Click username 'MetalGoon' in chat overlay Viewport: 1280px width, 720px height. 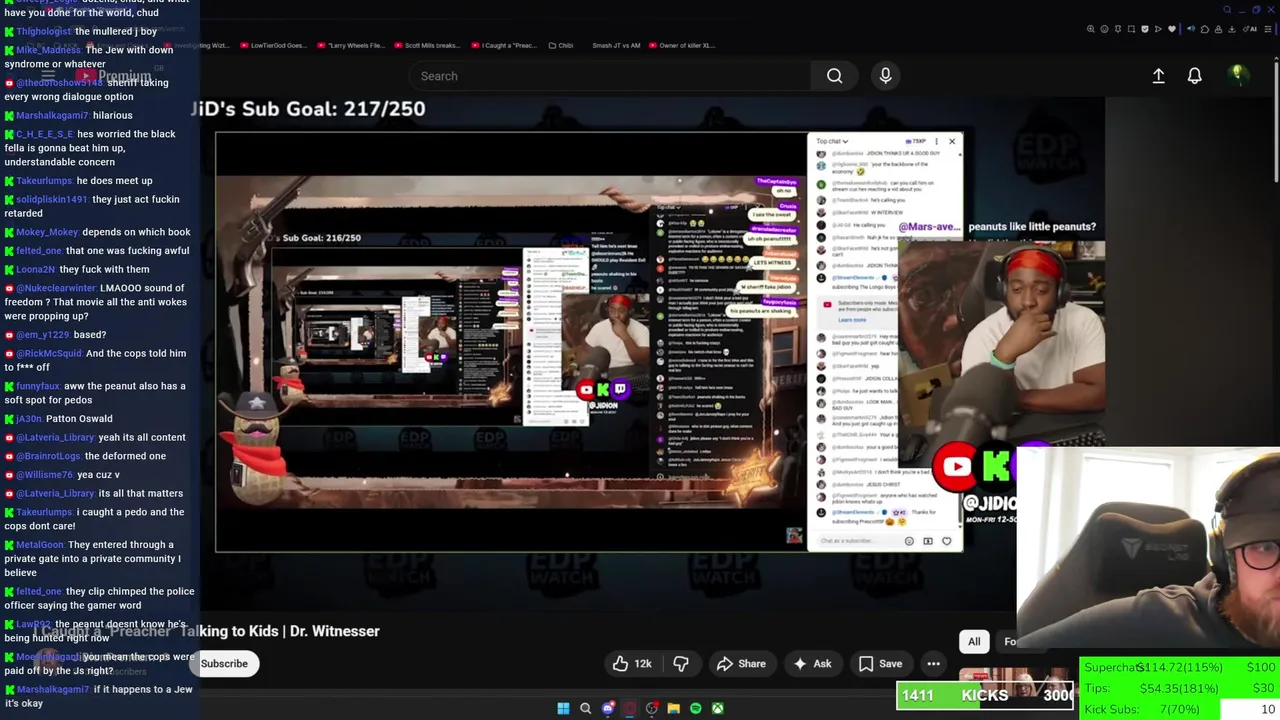click(40, 545)
